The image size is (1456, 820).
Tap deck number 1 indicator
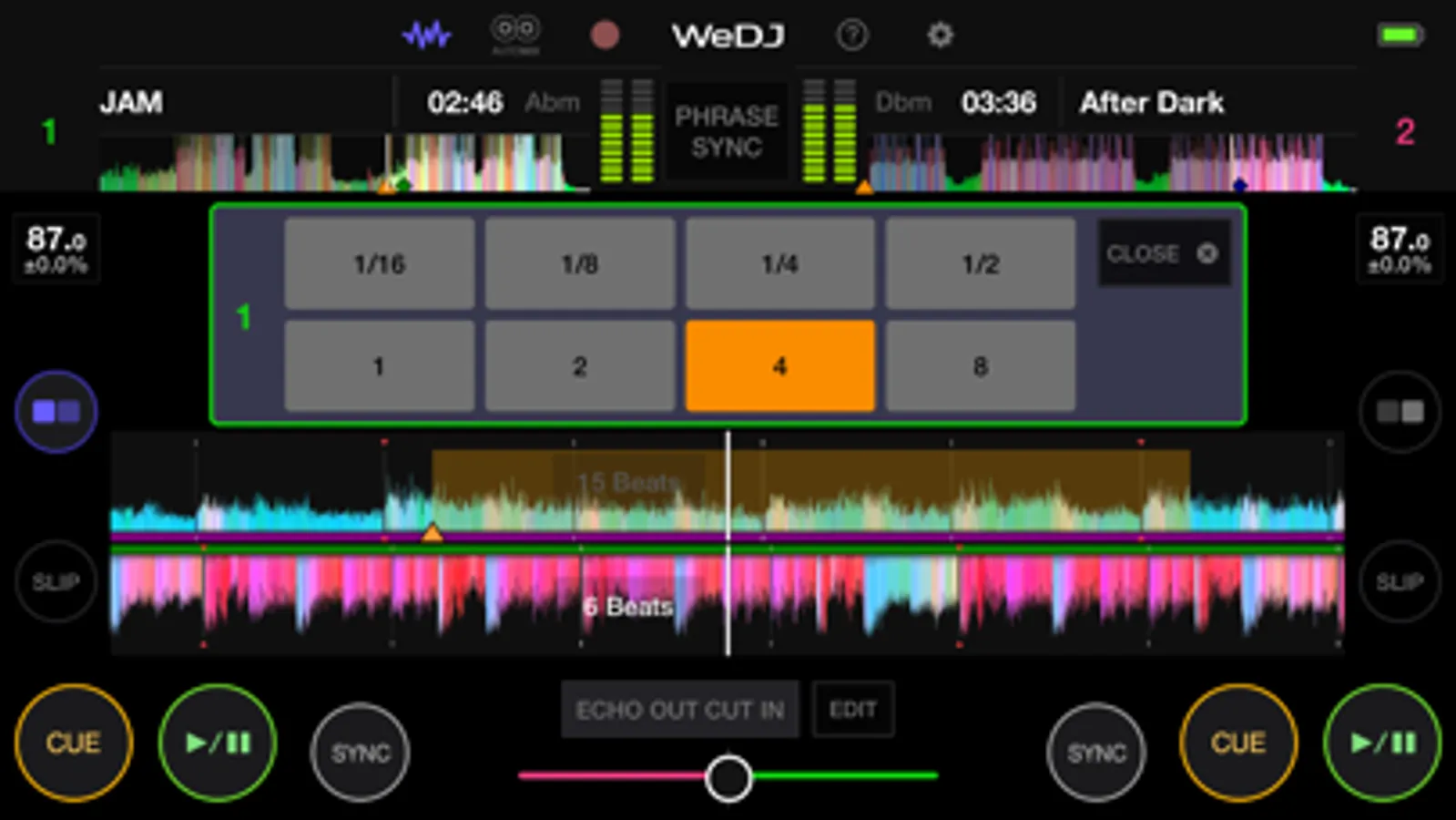(49, 132)
